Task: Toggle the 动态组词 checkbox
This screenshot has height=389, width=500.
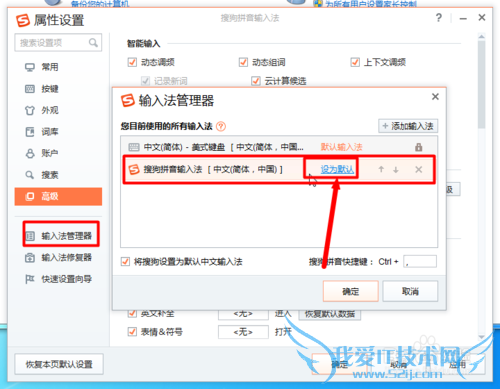Action: (x=243, y=62)
